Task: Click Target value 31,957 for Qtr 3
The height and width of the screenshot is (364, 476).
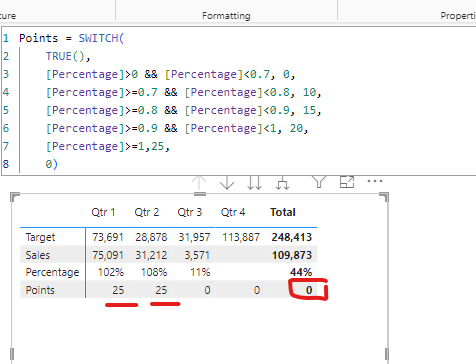Action: click(x=194, y=237)
